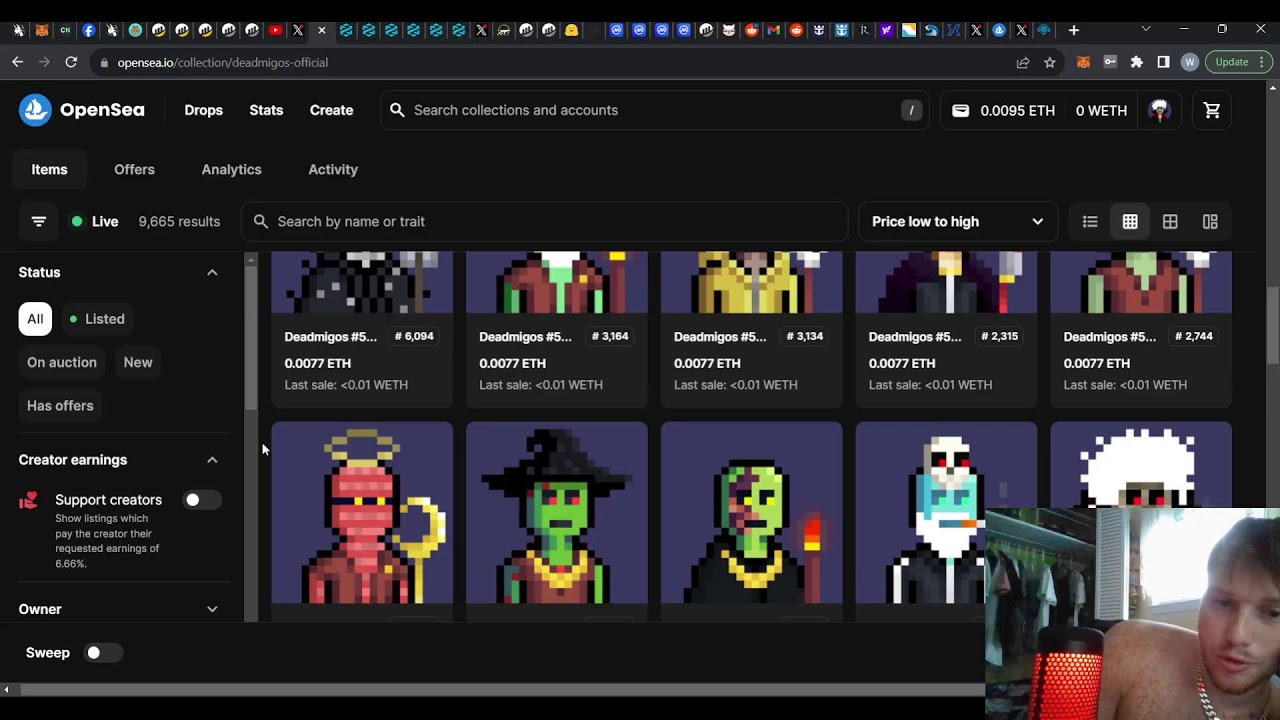
Task: Open the browser side panel icon
Action: point(1163,62)
